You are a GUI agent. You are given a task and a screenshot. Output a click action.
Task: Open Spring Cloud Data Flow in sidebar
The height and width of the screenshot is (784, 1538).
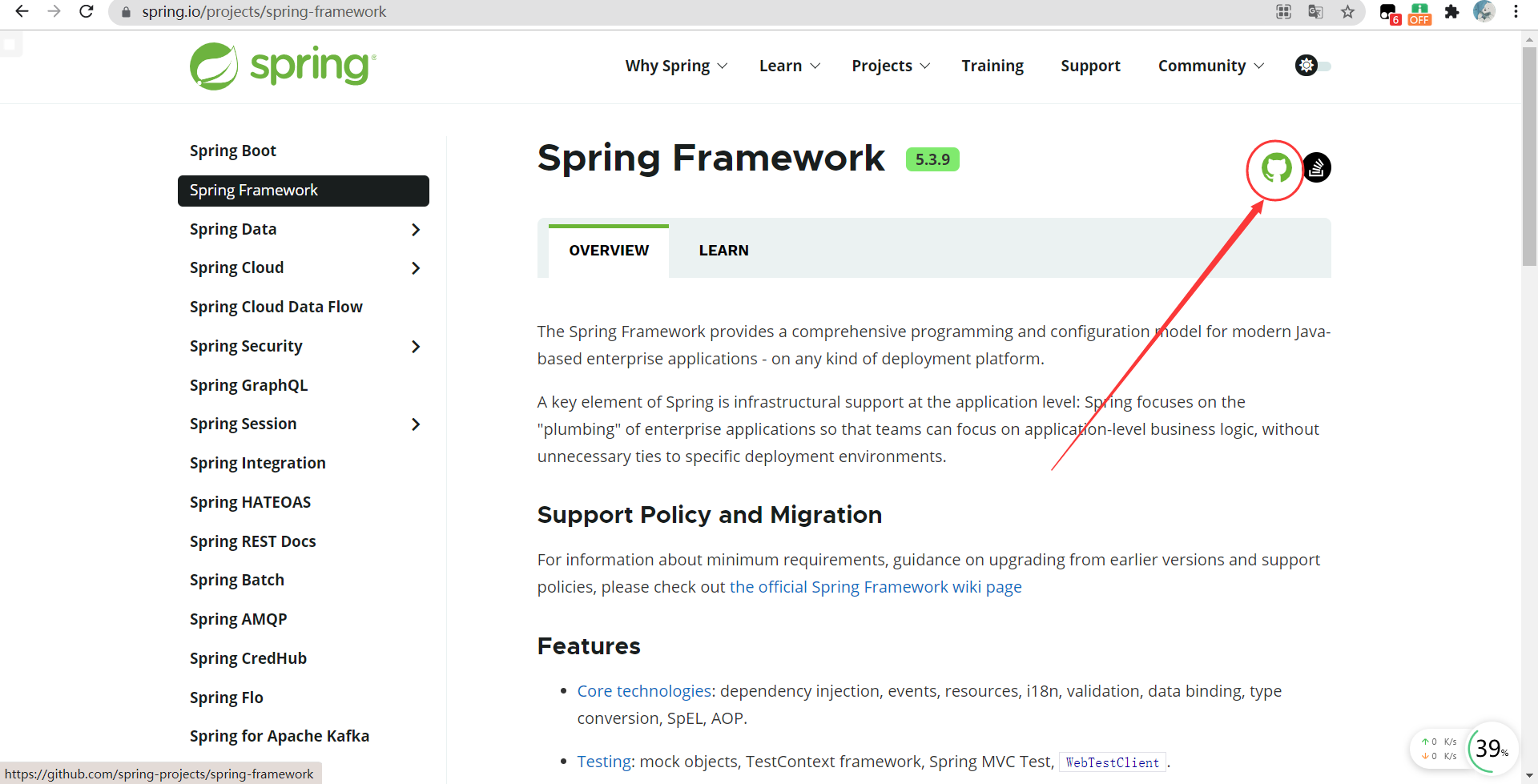(276, 307)
